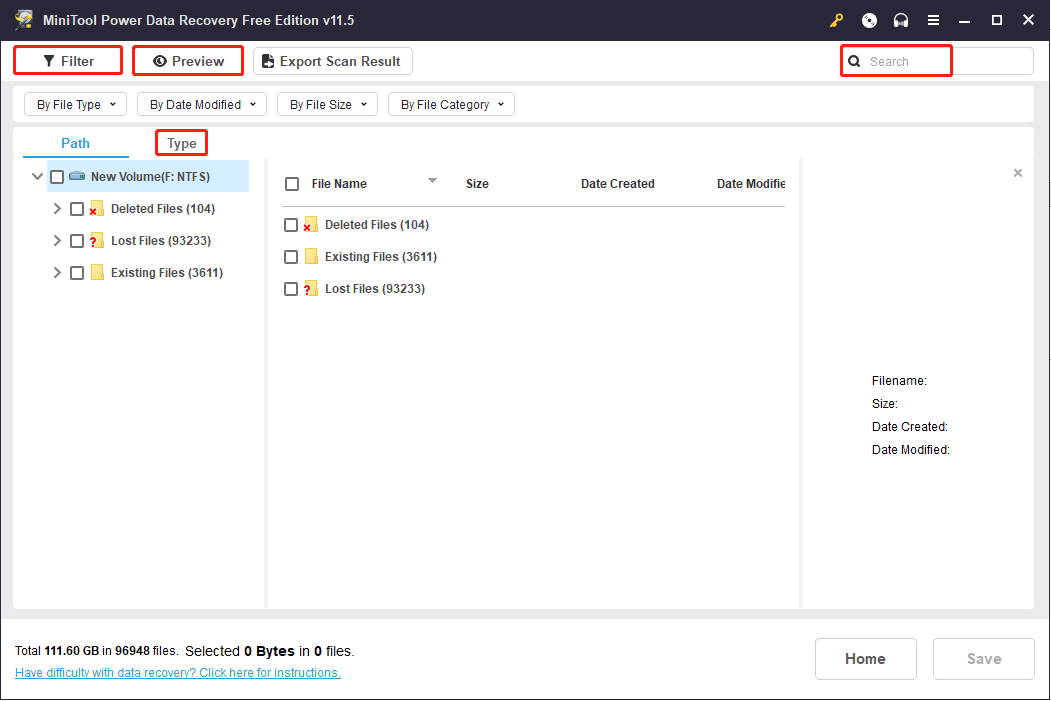Screen dimensions: 1051x701
Task: Click the File Name column header
Action: click(x=339, y=184)
